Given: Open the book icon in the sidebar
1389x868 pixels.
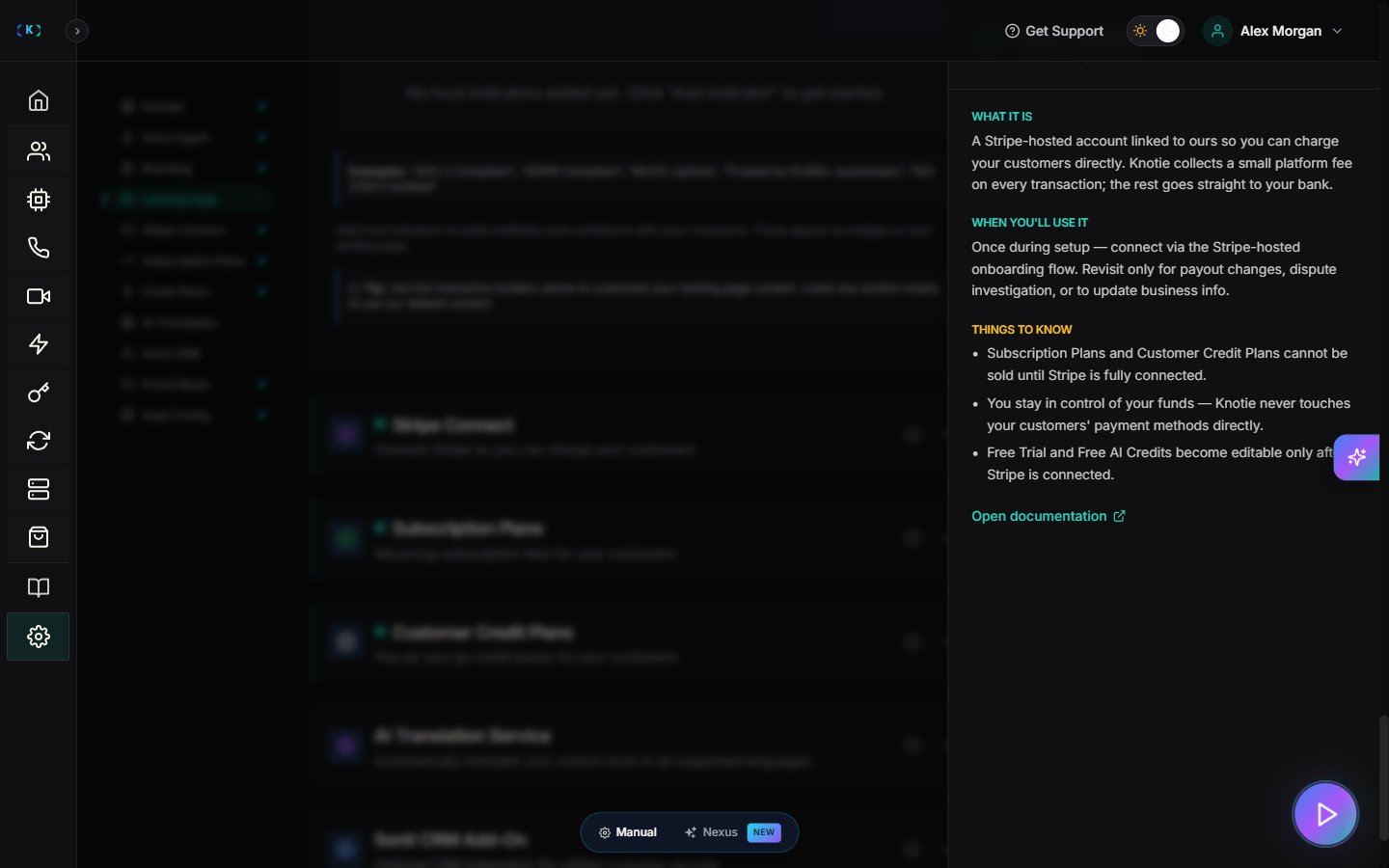Looking at the screenshot, I should click(39, 587).
